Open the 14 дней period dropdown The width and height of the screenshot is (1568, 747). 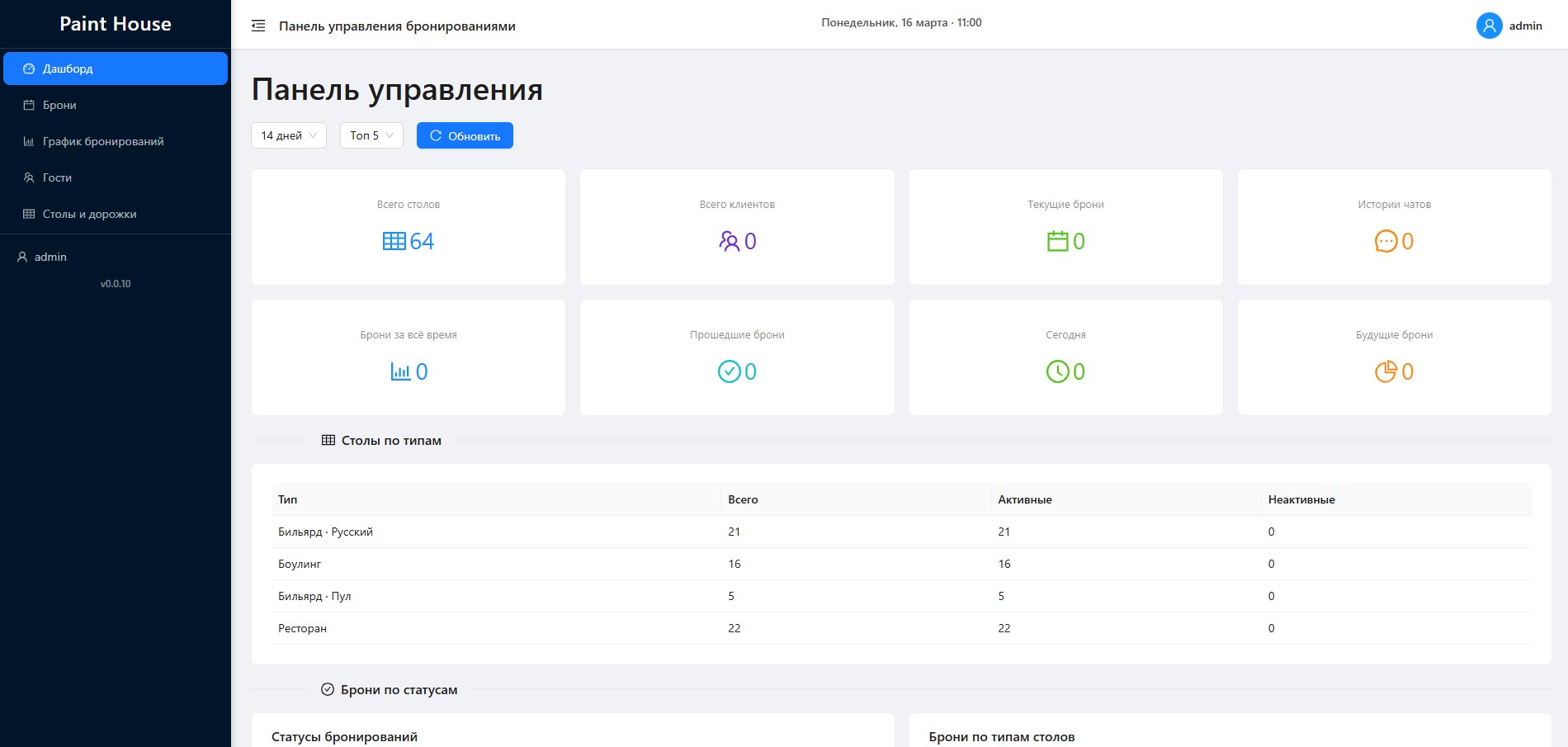click(x=288, y=135)
